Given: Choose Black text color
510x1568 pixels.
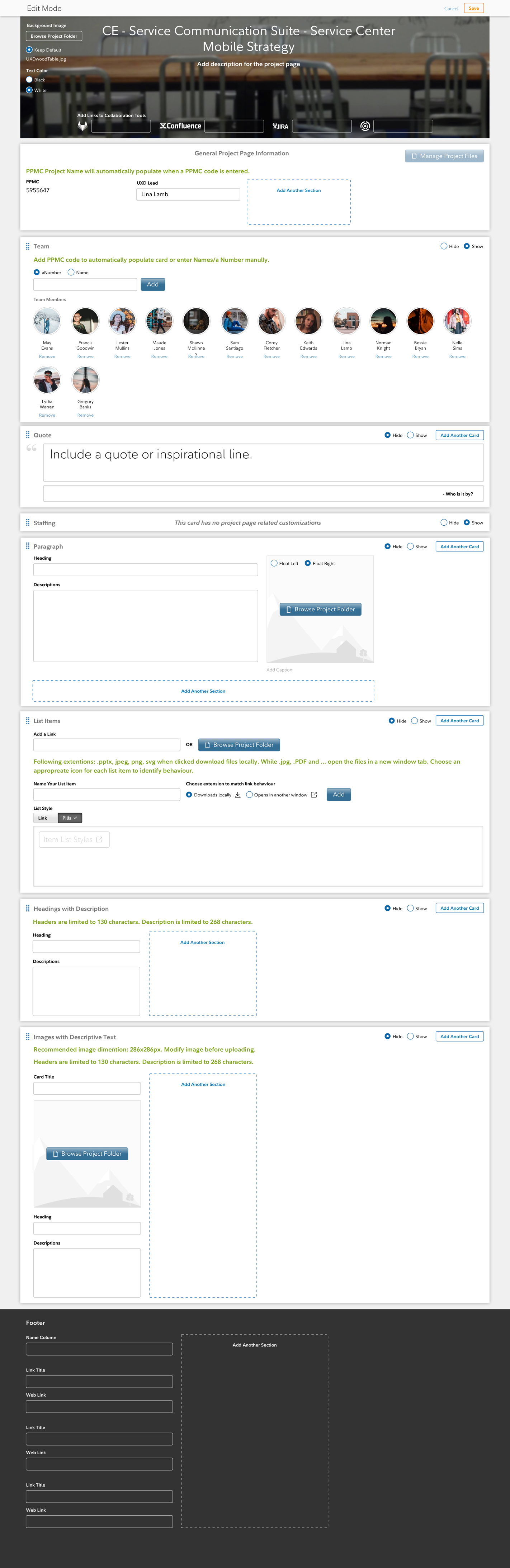Looking at the screenshot, I should coord(29,80).
